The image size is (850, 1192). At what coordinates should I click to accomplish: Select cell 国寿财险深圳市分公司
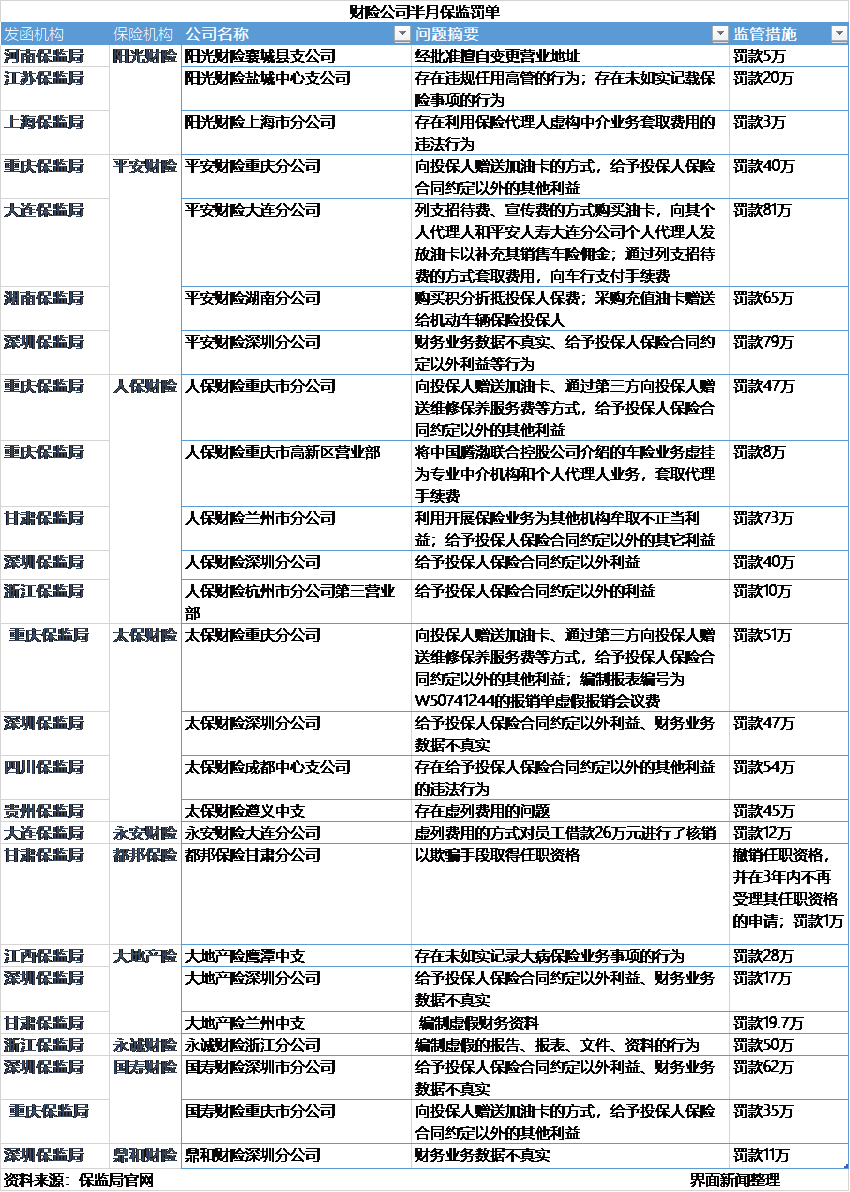(297, 1077)
